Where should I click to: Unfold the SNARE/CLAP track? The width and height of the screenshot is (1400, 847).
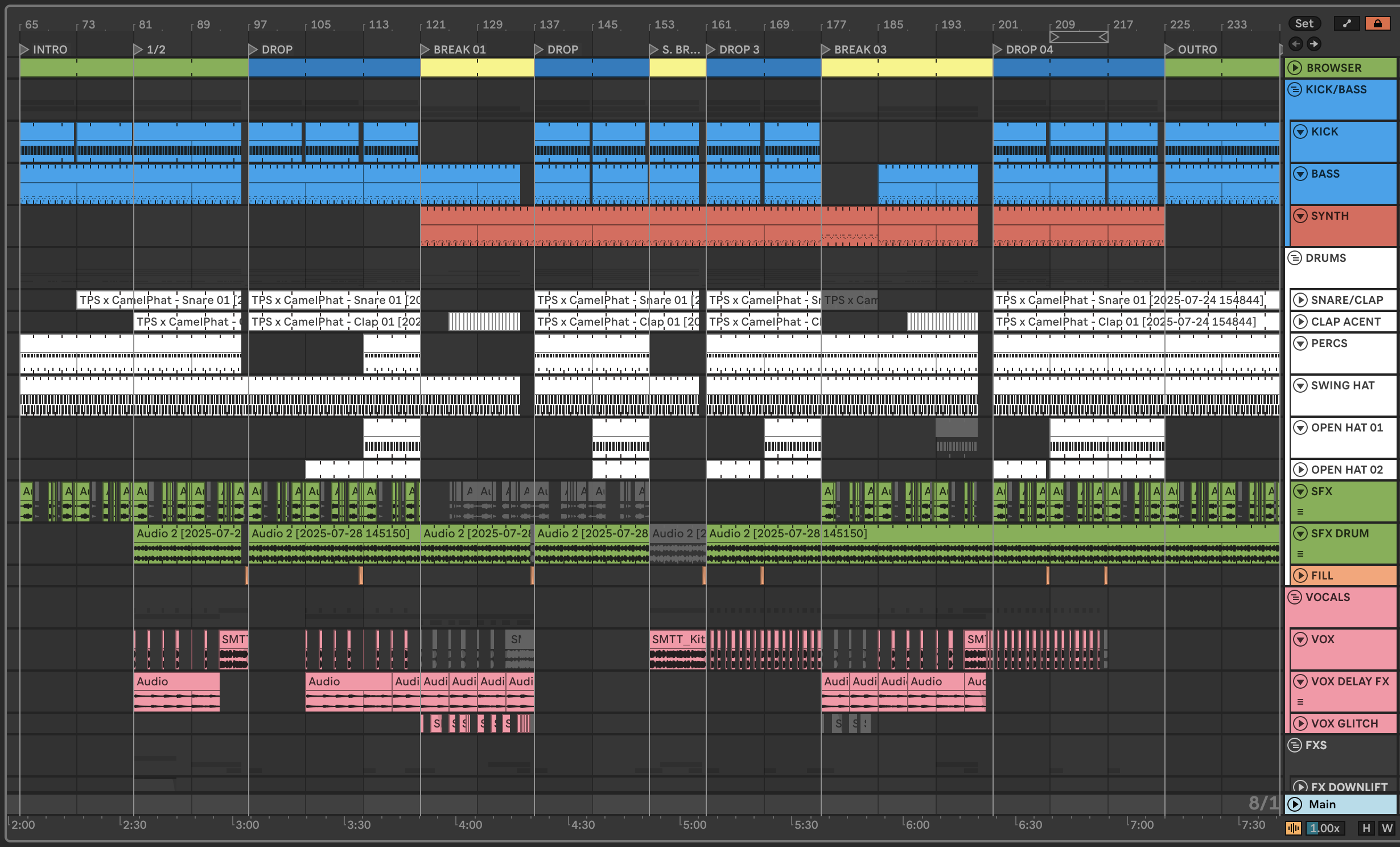pos(1300,300)
